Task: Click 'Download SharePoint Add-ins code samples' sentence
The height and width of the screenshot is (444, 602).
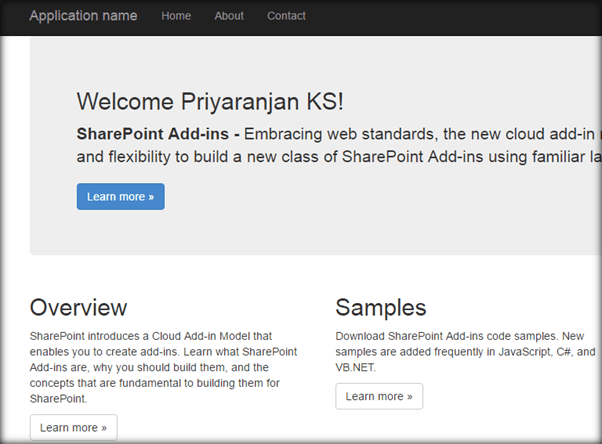Action: [443, 336]
